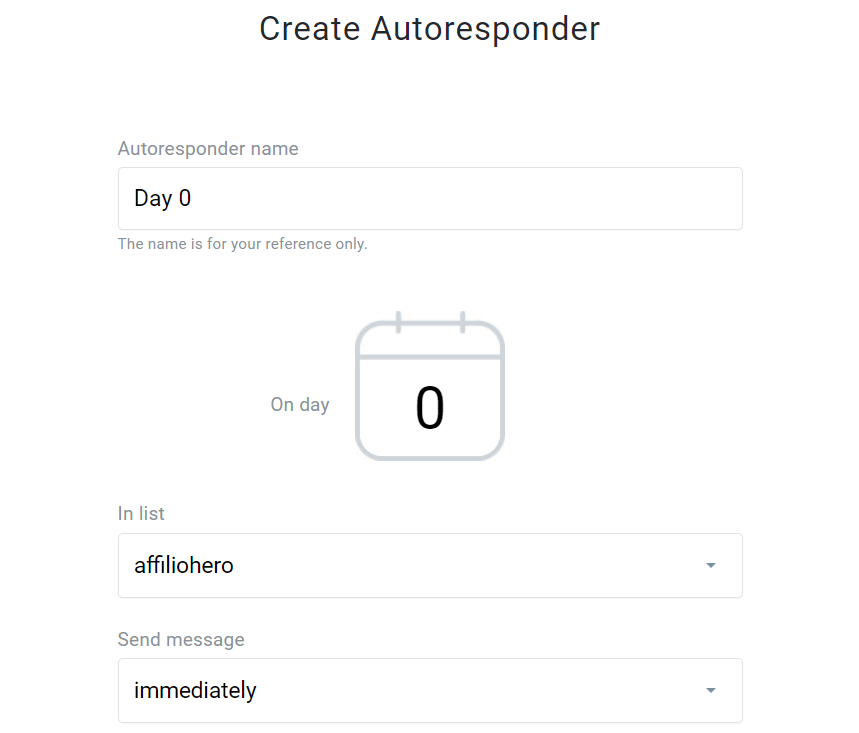
Task: Click the Send message label
Action: [181, 639]
